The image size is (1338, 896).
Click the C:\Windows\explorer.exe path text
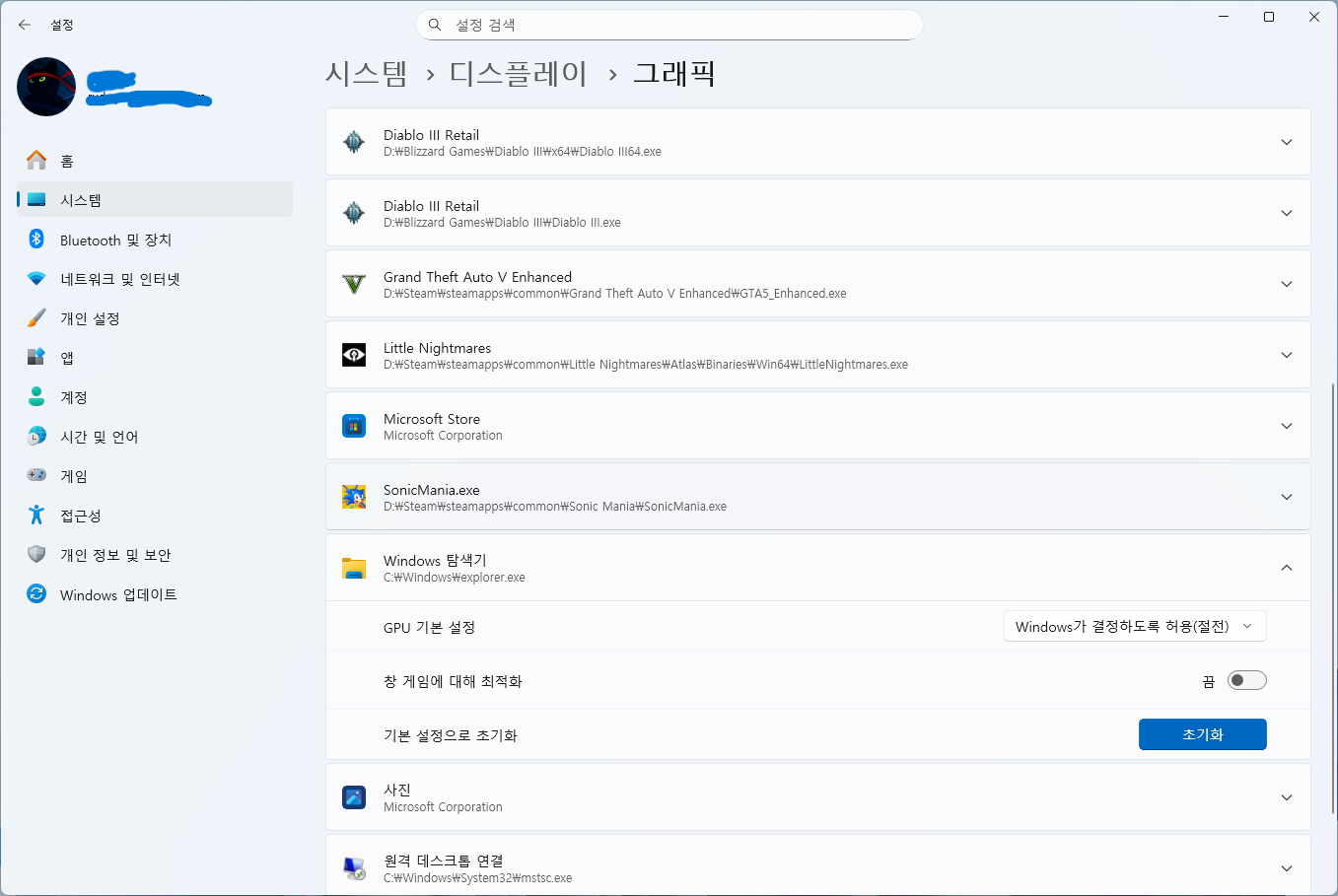point(455,578)
